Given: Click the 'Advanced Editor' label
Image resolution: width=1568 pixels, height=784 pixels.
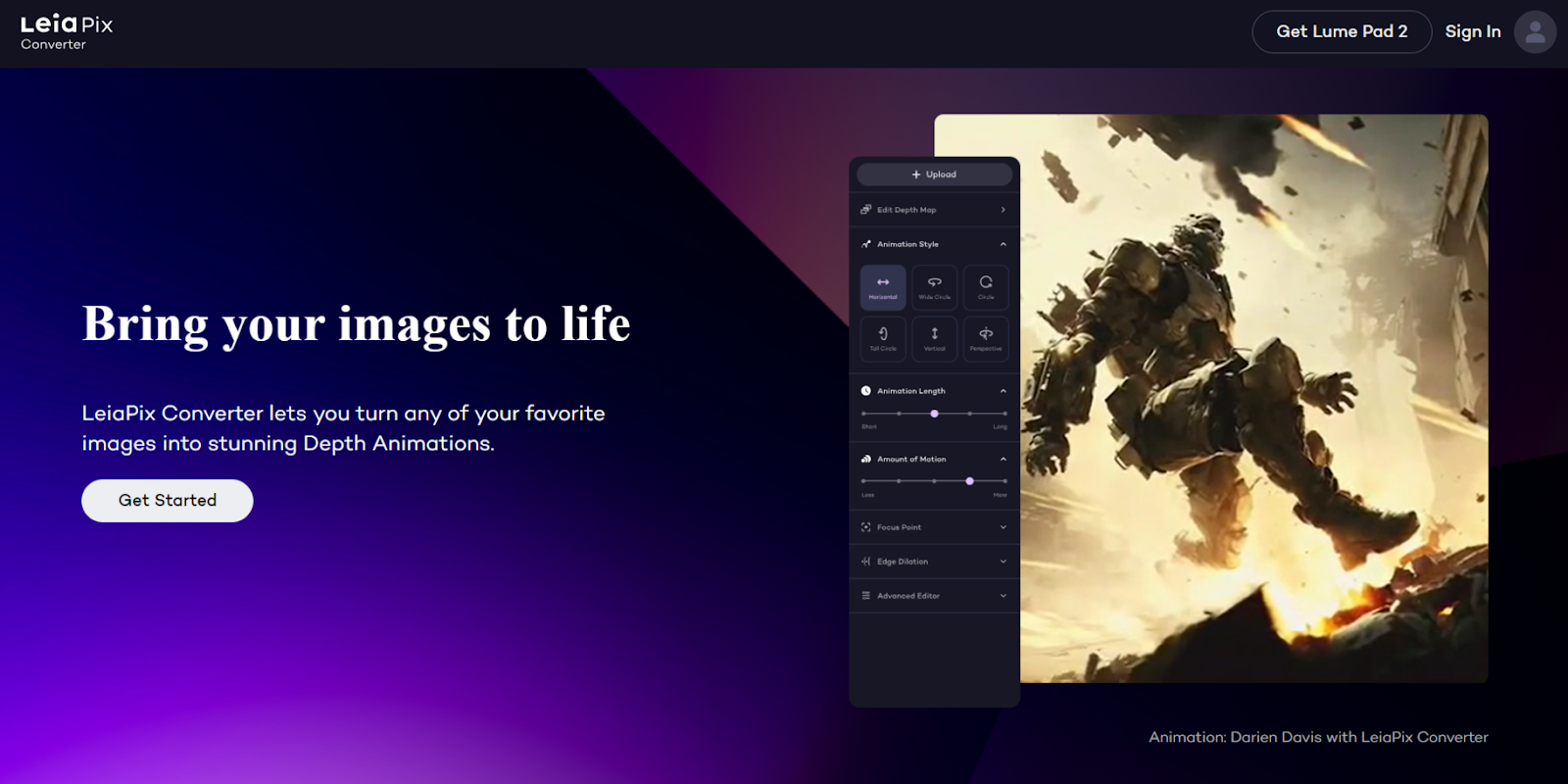Looking at the screenshot, I should [x=908, y=596].
